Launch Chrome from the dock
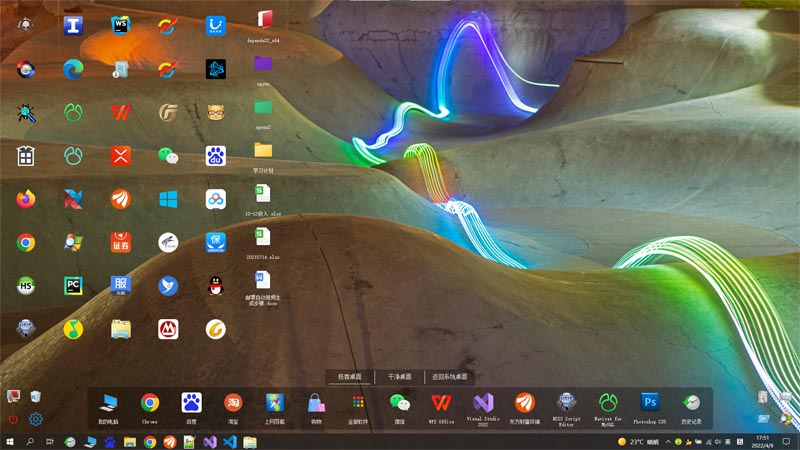The width and height of the screenshot is (800, 450). 149,403
